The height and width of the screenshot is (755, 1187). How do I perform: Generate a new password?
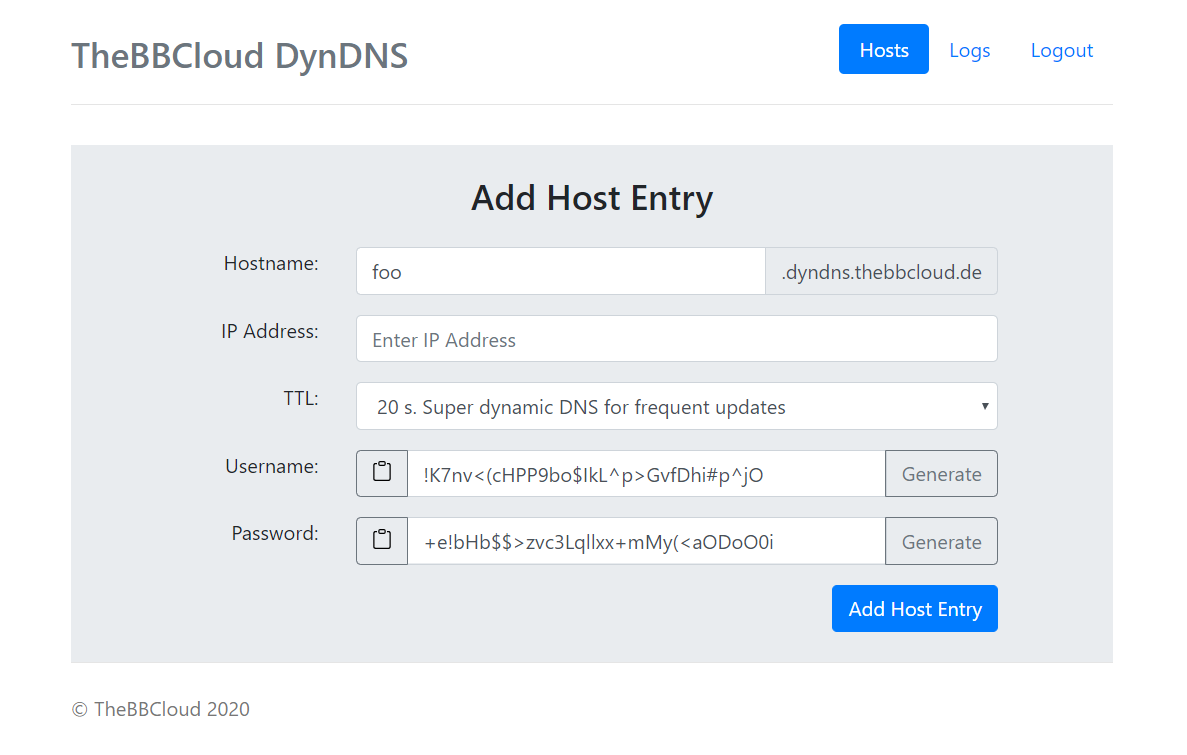tap(941, 541)
